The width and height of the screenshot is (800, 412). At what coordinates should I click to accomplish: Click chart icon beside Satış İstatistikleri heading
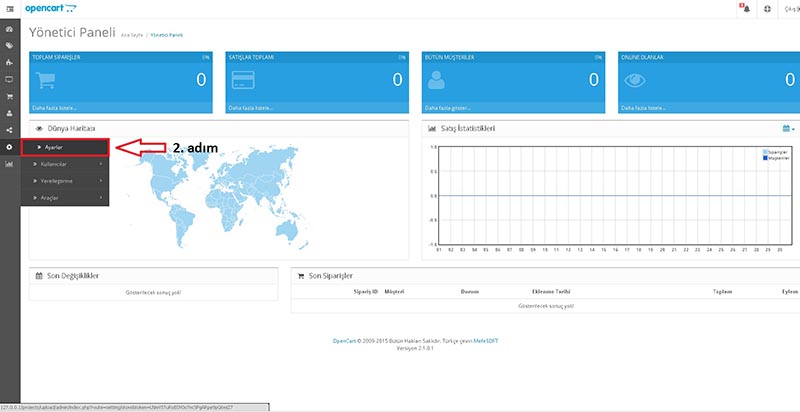432,129
